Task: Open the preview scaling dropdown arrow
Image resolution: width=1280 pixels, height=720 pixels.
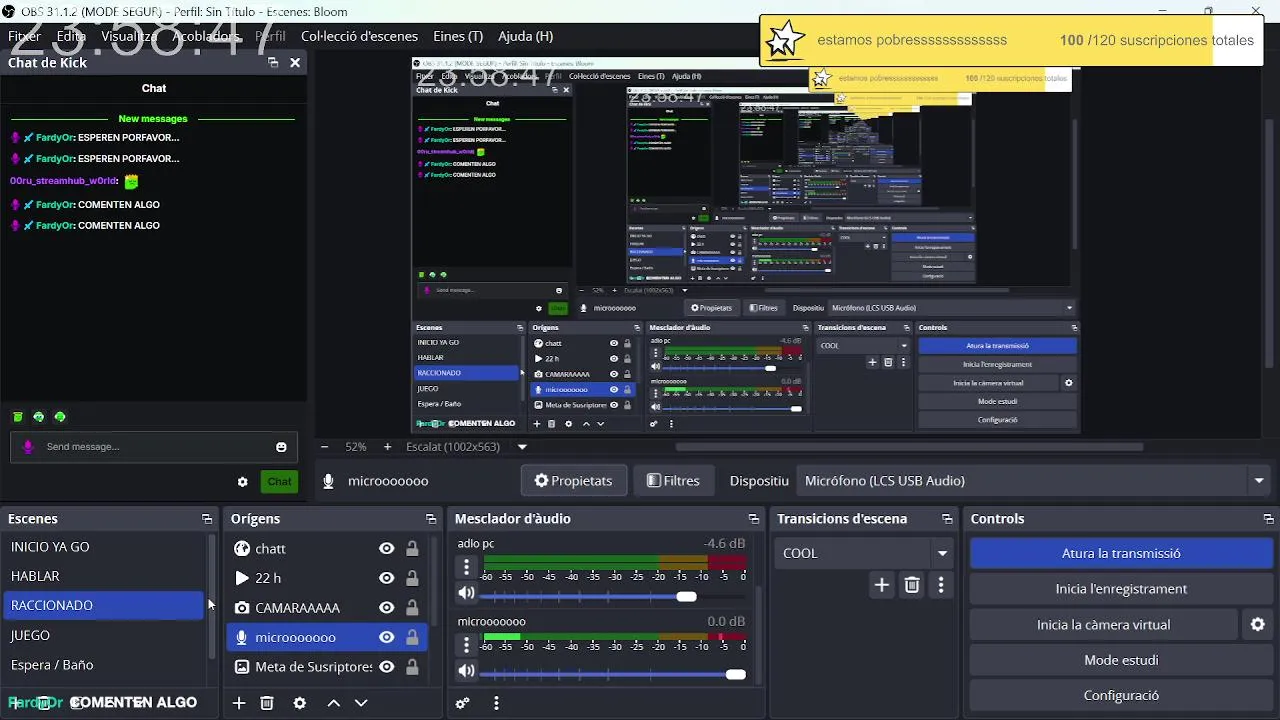Action: coord(522,447)
